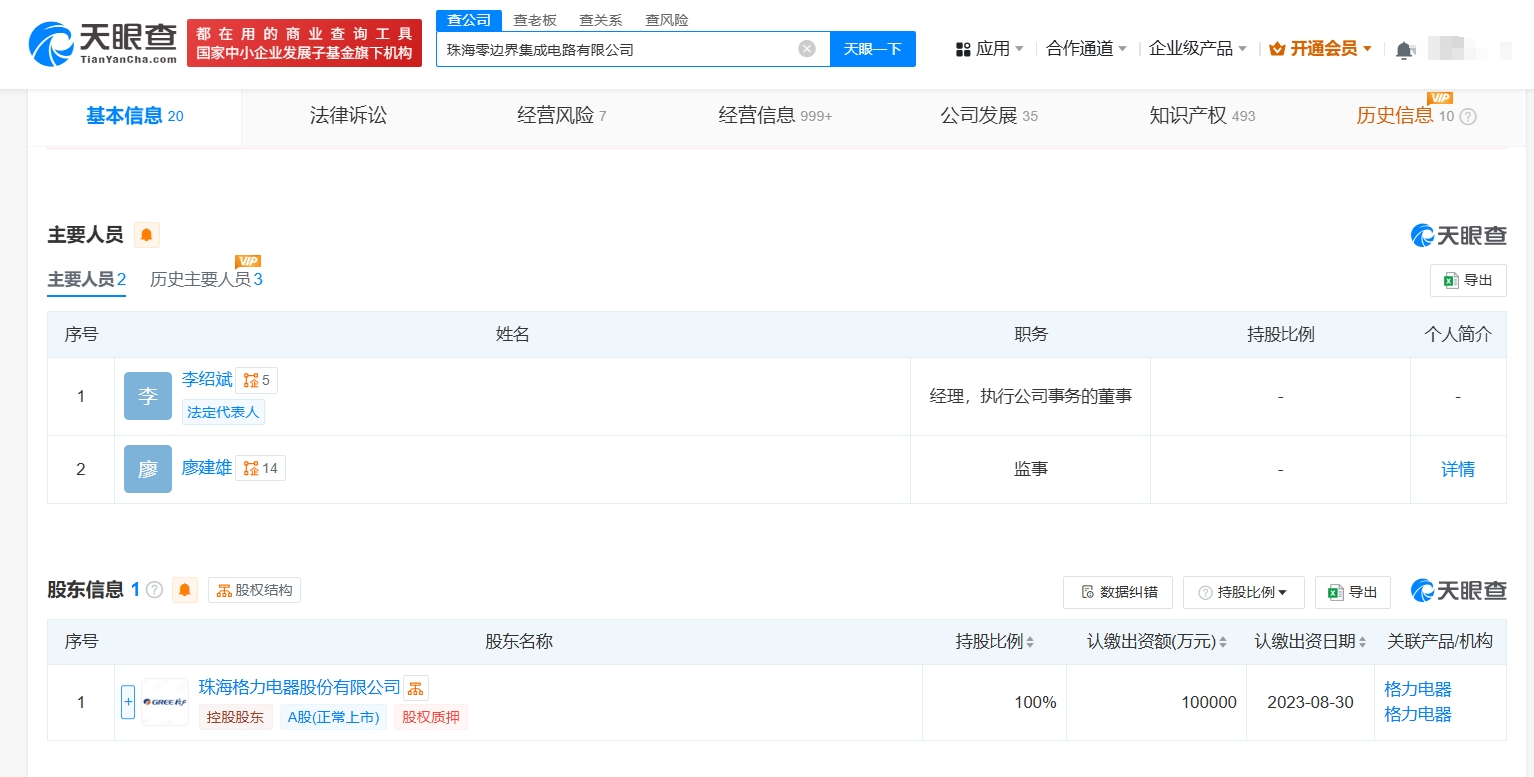1534x777 pixels.
Task: Expand the 珠海格力电器 shareholder row plus button
Action: 128,702
